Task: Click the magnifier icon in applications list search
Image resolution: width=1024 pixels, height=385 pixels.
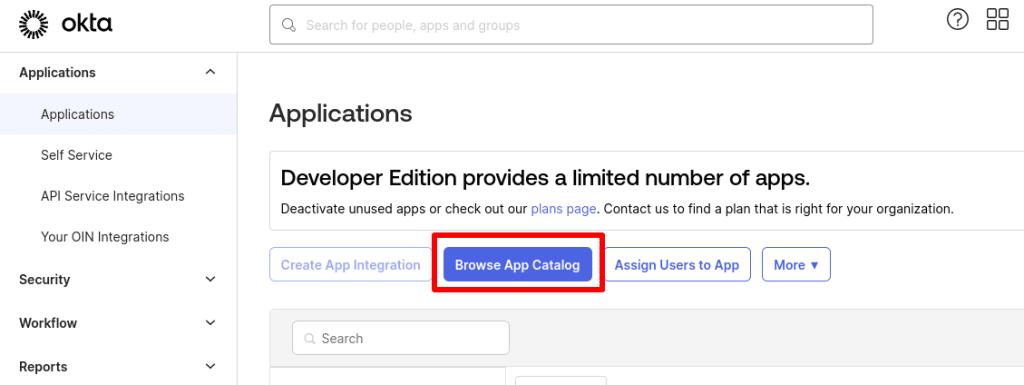Action: tap(310, 338)
